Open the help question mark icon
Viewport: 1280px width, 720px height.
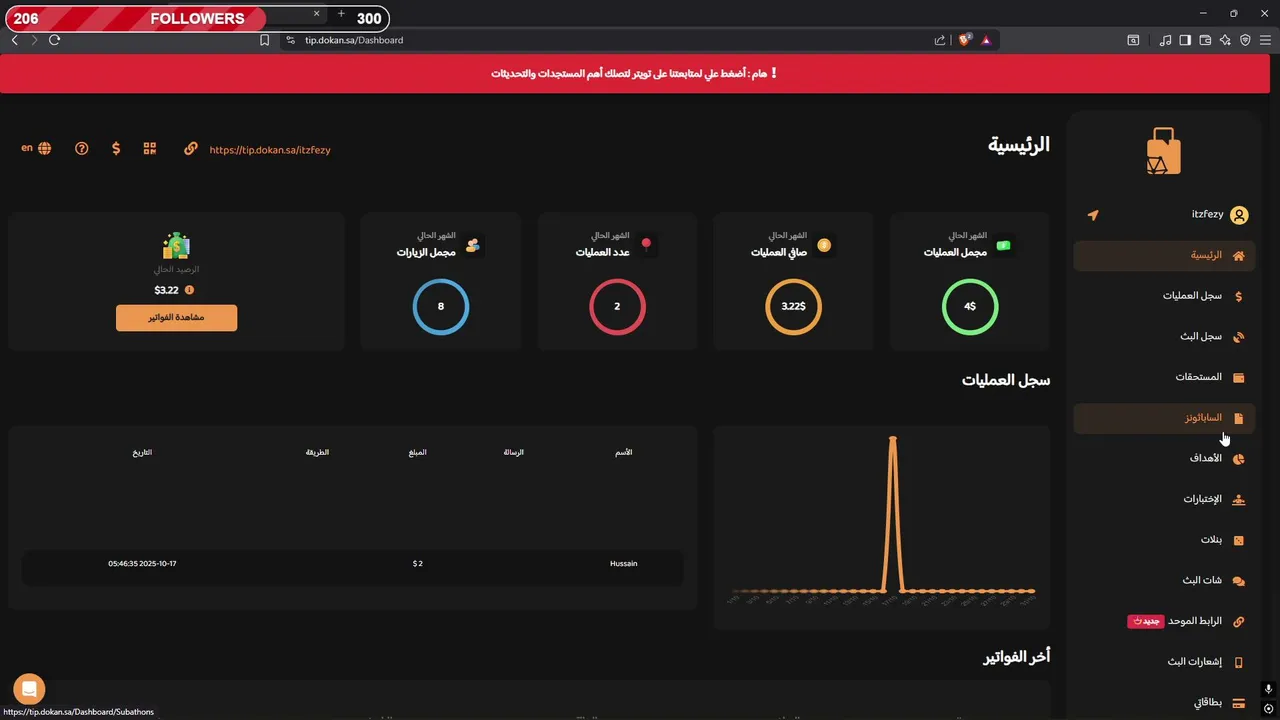click(82, 148)
